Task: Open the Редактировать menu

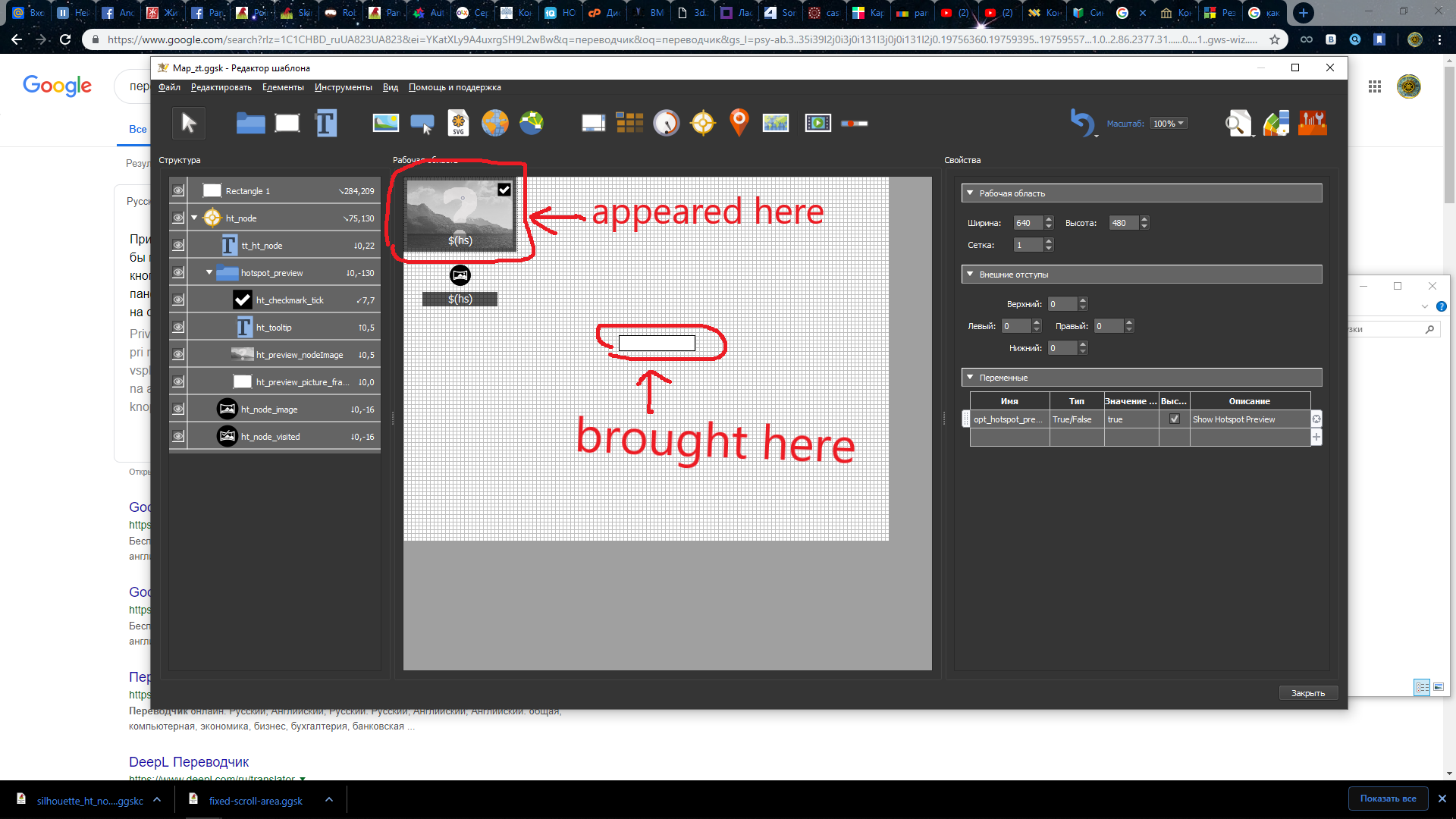Action: (221, 87)
